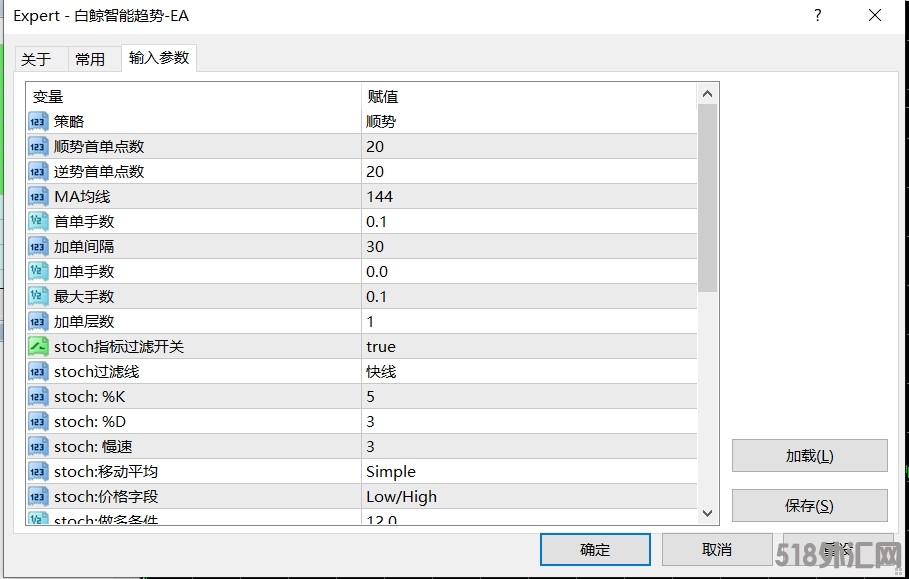Viewport: 909px width, 579px height.
Task: Click the help question mark in title bar
Action: [x=817, y=16]
